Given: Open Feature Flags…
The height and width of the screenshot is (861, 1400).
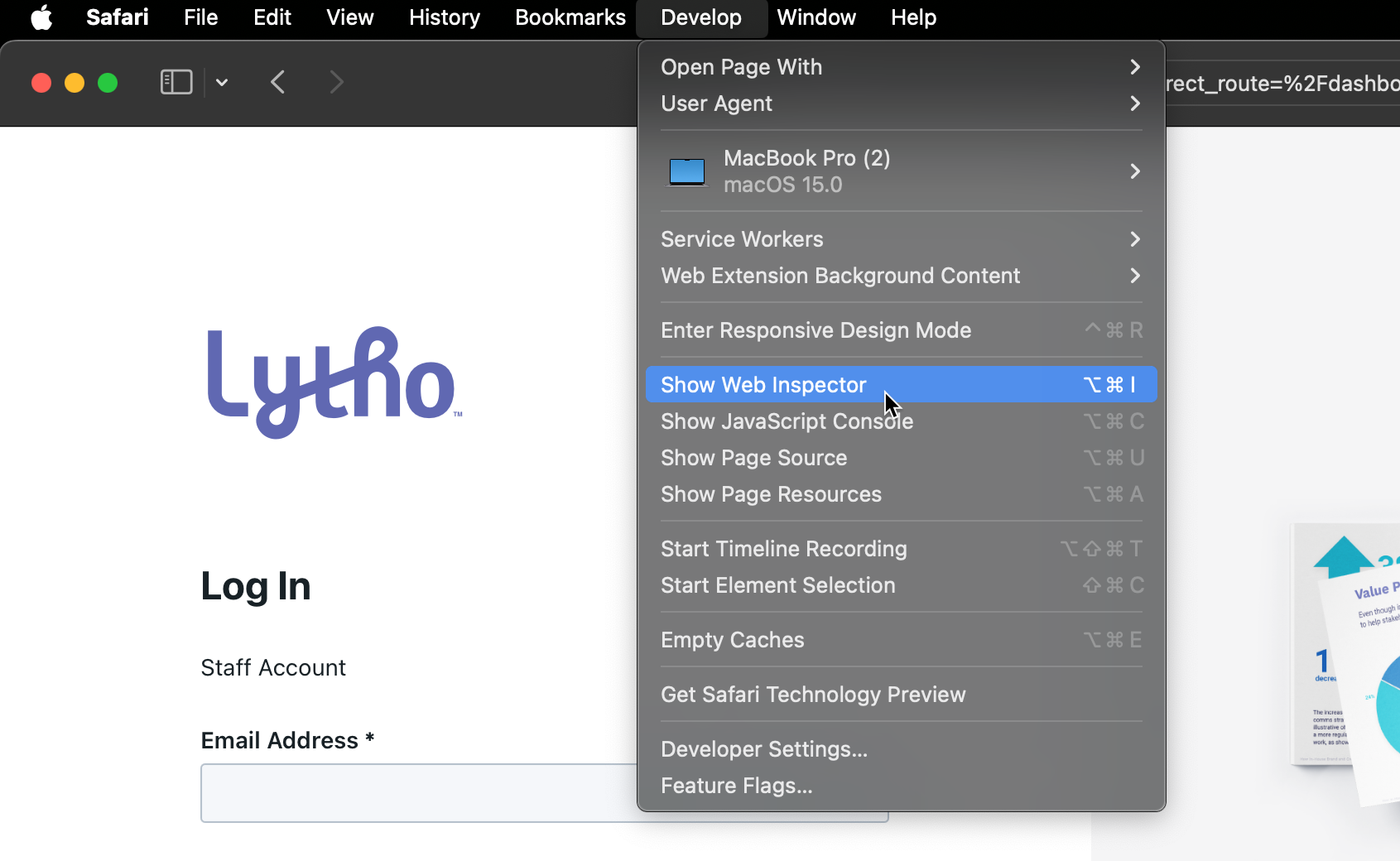Looking at the screenshot, I should click(901, 786).
